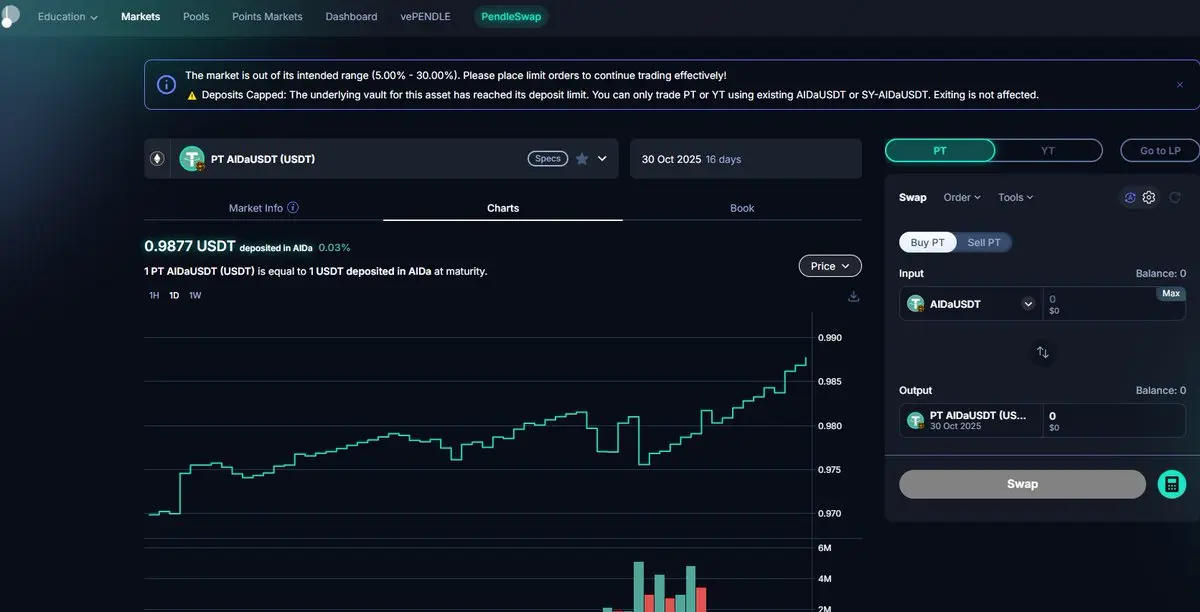Image resolution: width=1200 pixels, height=612 pixels.
Task: Open the calculator button next to Swap
Action: coord(1171,484)
